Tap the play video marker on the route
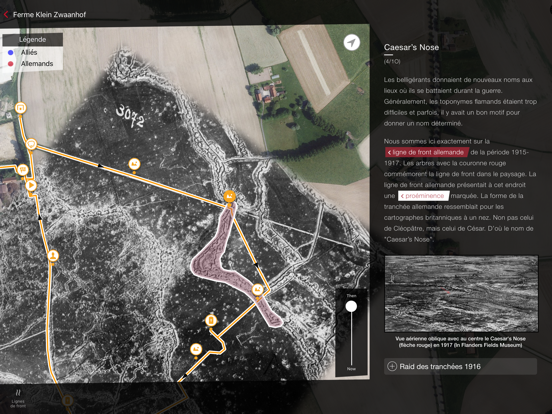The height and width of the screenshot is (414, 552). coord(31,185)
